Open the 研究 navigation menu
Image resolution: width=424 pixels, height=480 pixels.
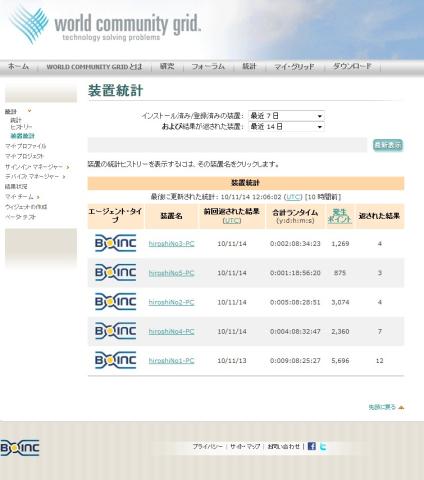(167, 66)
